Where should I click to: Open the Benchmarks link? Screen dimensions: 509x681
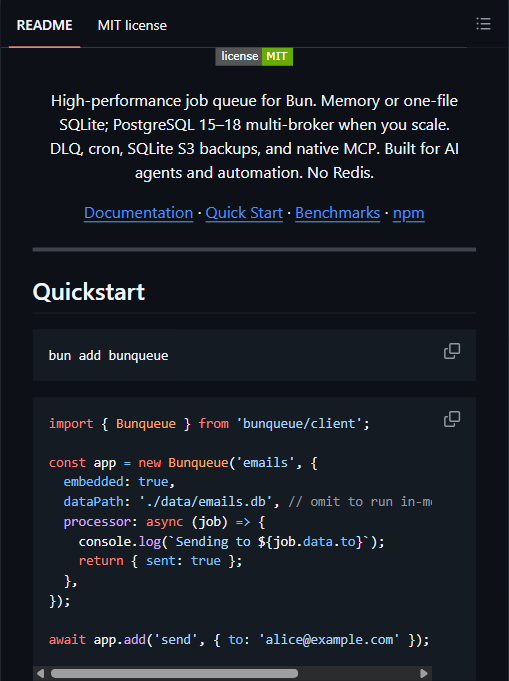coord(337,213)
